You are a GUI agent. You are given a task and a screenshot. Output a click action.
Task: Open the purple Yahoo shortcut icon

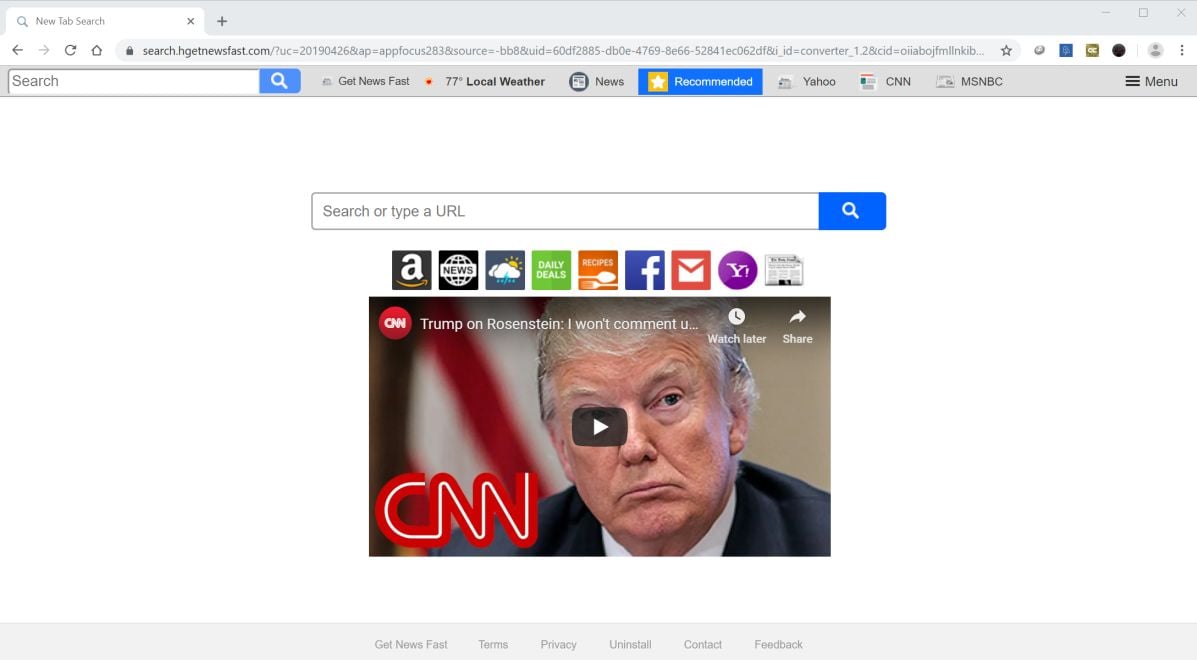tap(737, 270)
